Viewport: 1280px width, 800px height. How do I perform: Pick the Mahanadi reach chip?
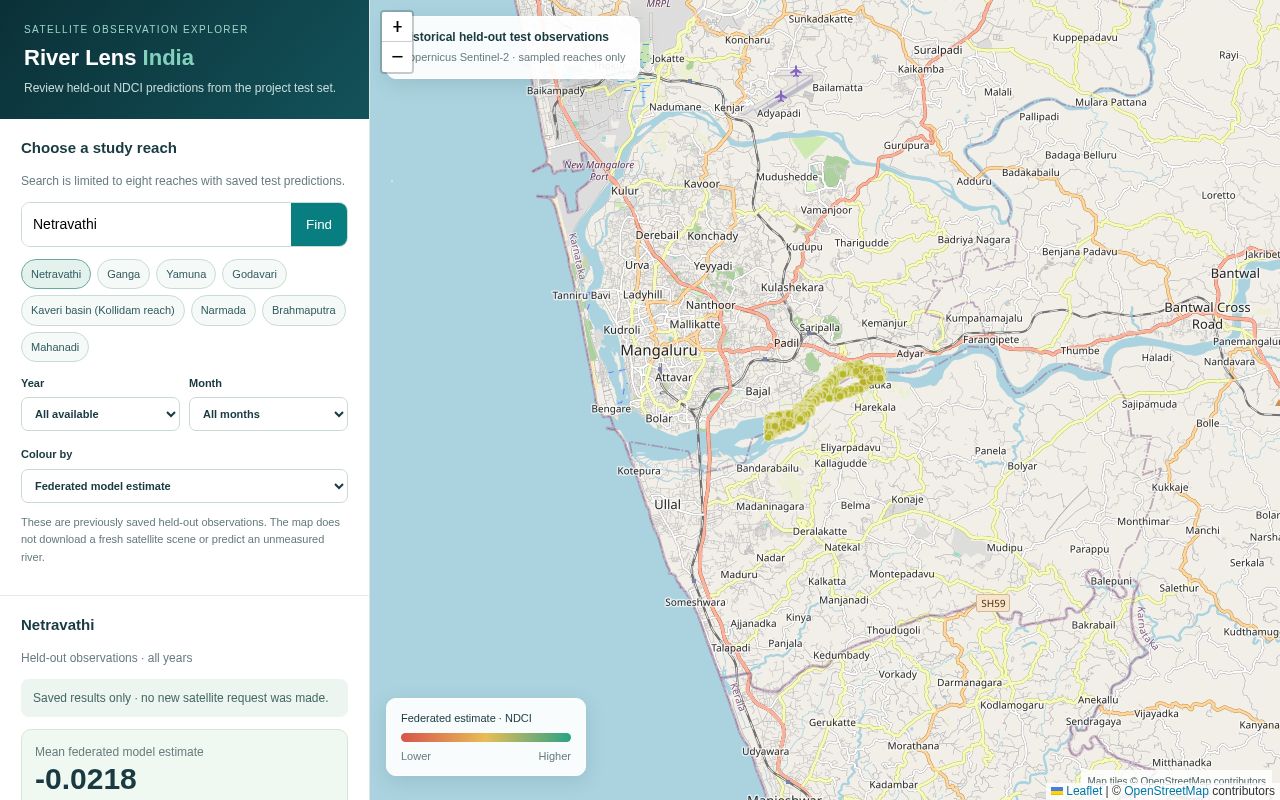[x=55, y=347]
